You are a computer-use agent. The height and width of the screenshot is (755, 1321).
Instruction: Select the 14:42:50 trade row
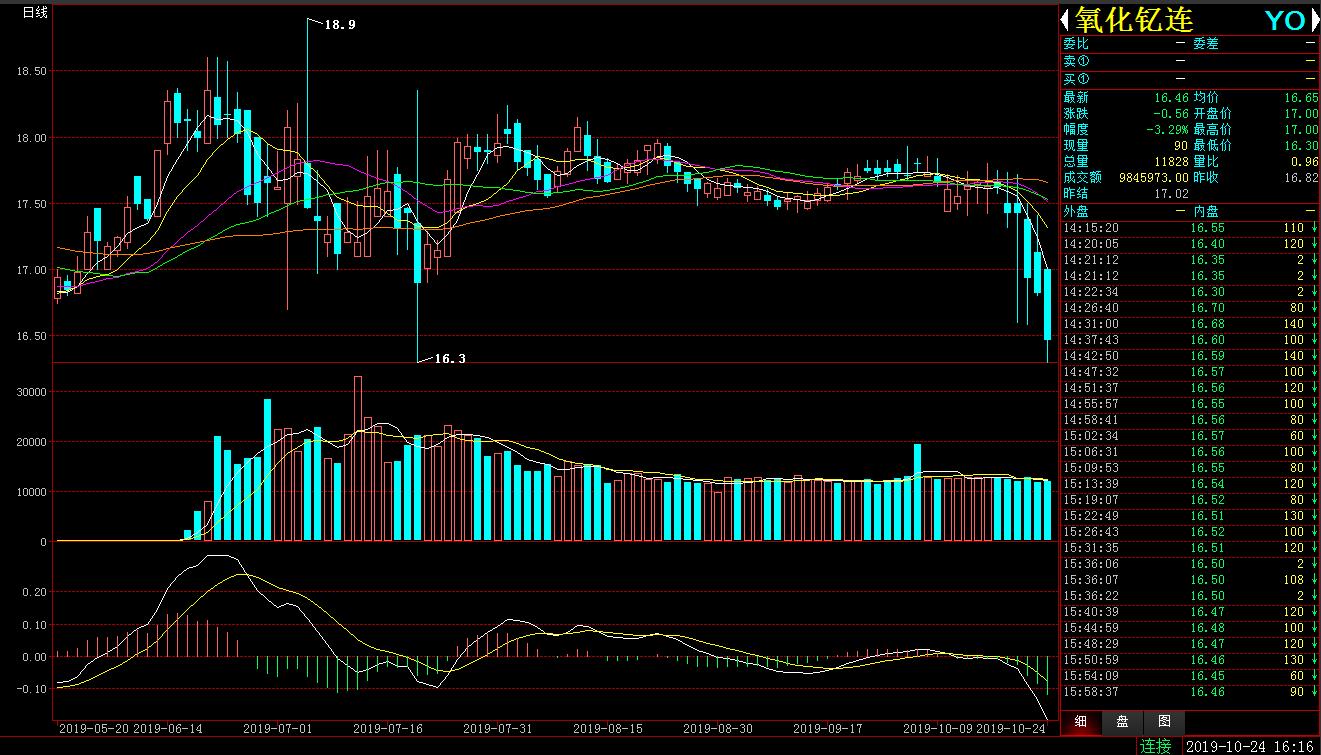1190,356
